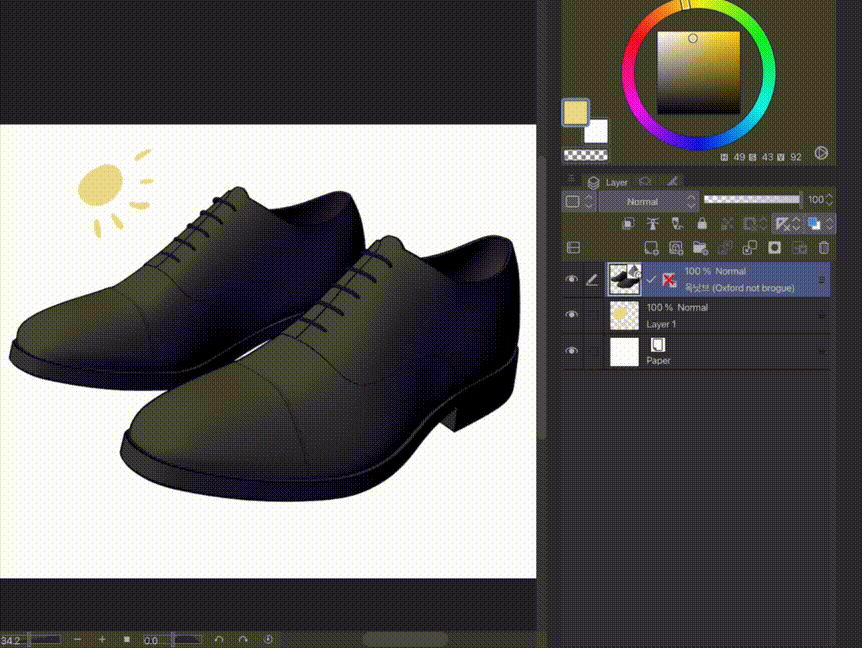
Task: Select Paper layer white thumbnail
Action: (x=625, y=351)
